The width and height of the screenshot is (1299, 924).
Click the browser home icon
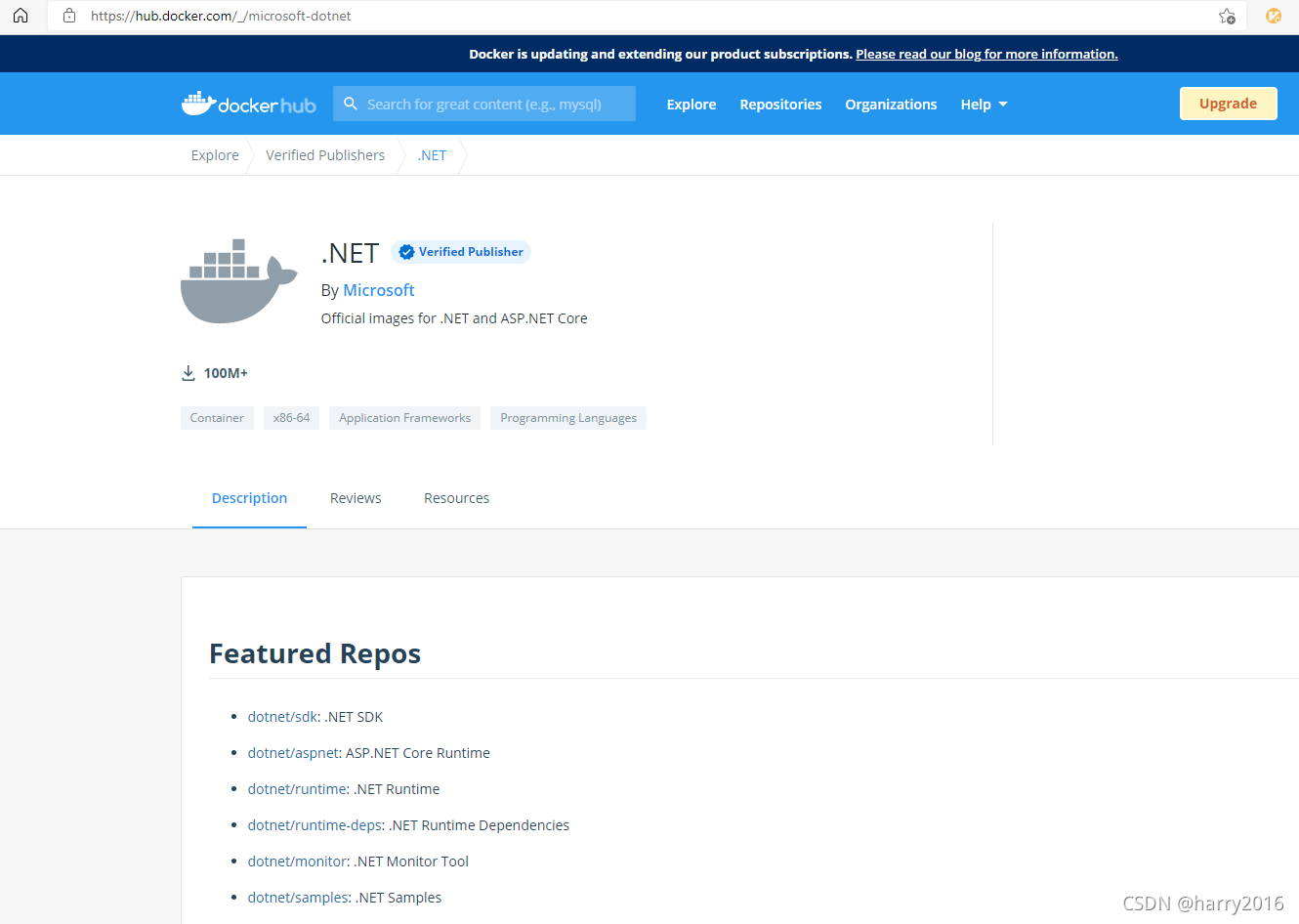pos(21,16)
